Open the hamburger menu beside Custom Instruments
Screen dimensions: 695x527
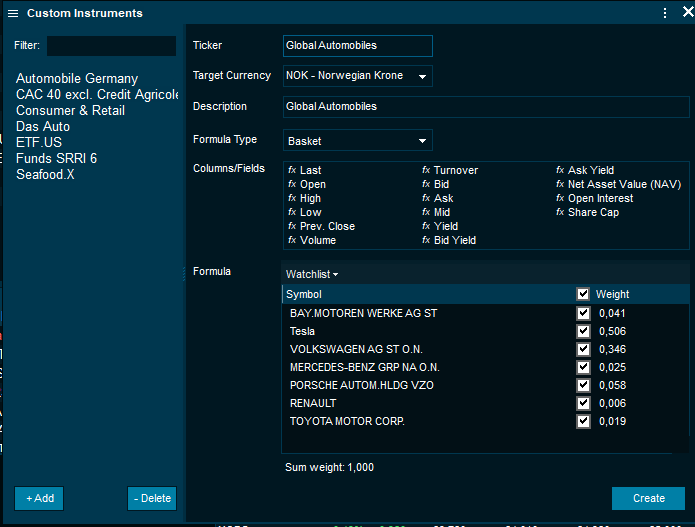click(13, 13)
